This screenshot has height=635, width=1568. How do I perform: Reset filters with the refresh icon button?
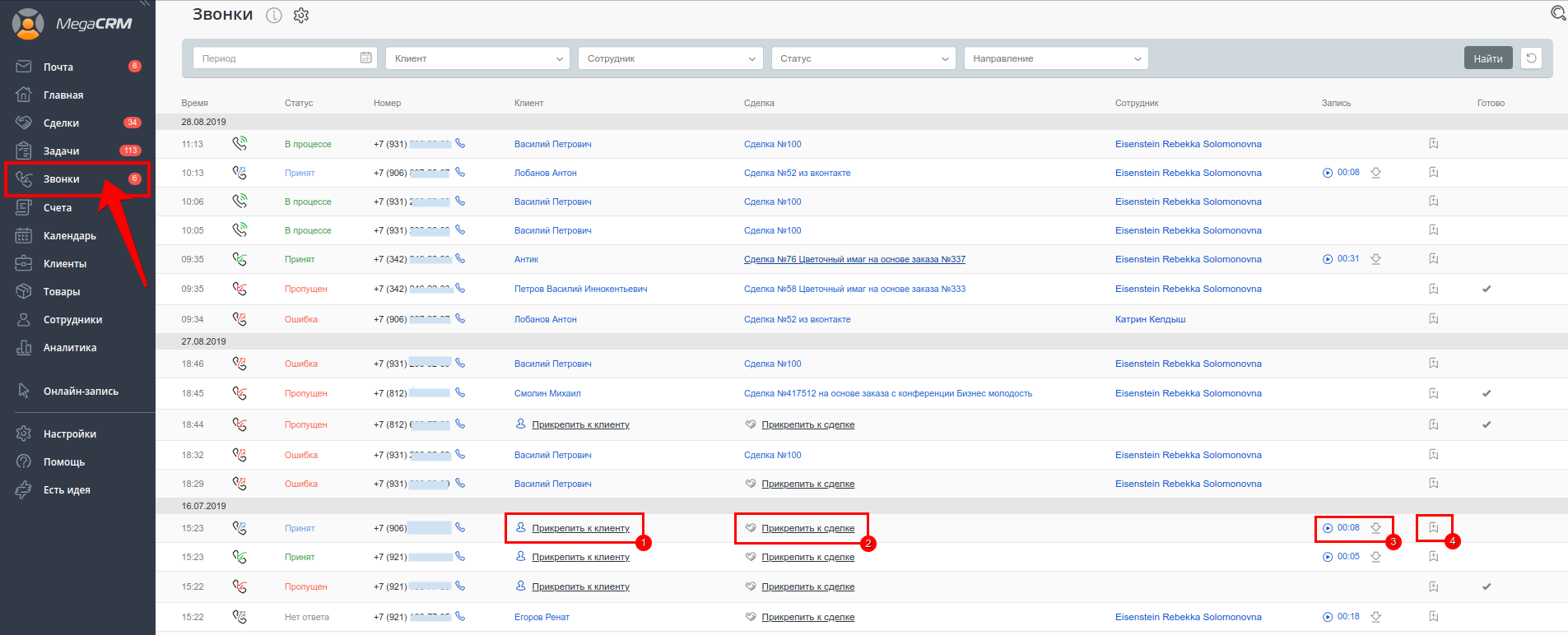(x=1531, y=58)
